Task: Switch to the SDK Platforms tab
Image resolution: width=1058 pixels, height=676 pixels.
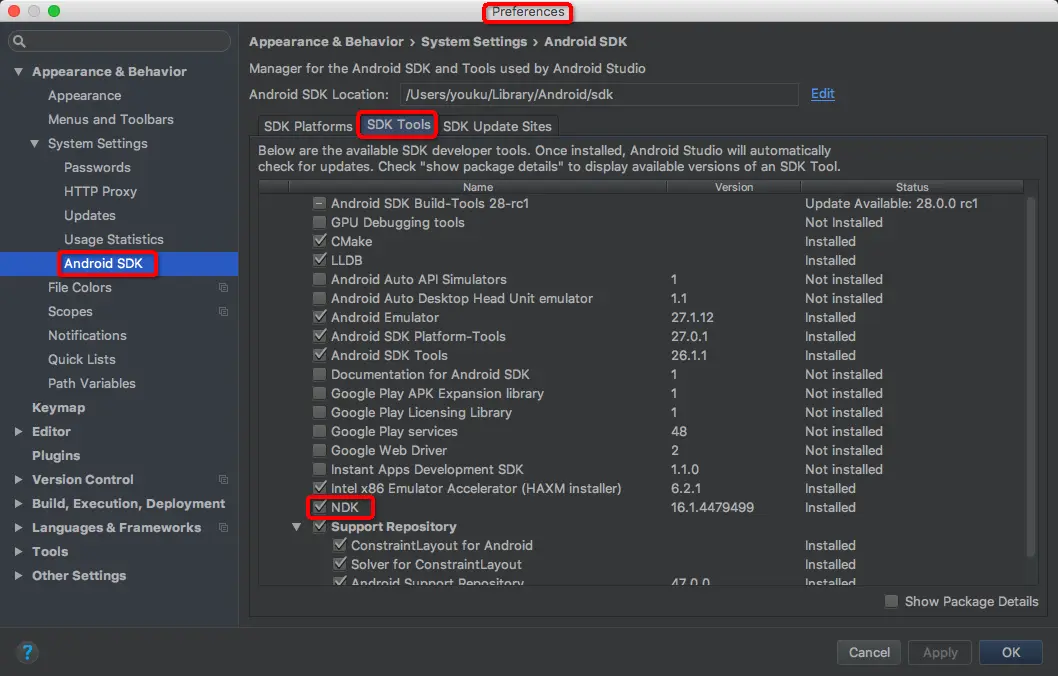Action: coord(308,126)
